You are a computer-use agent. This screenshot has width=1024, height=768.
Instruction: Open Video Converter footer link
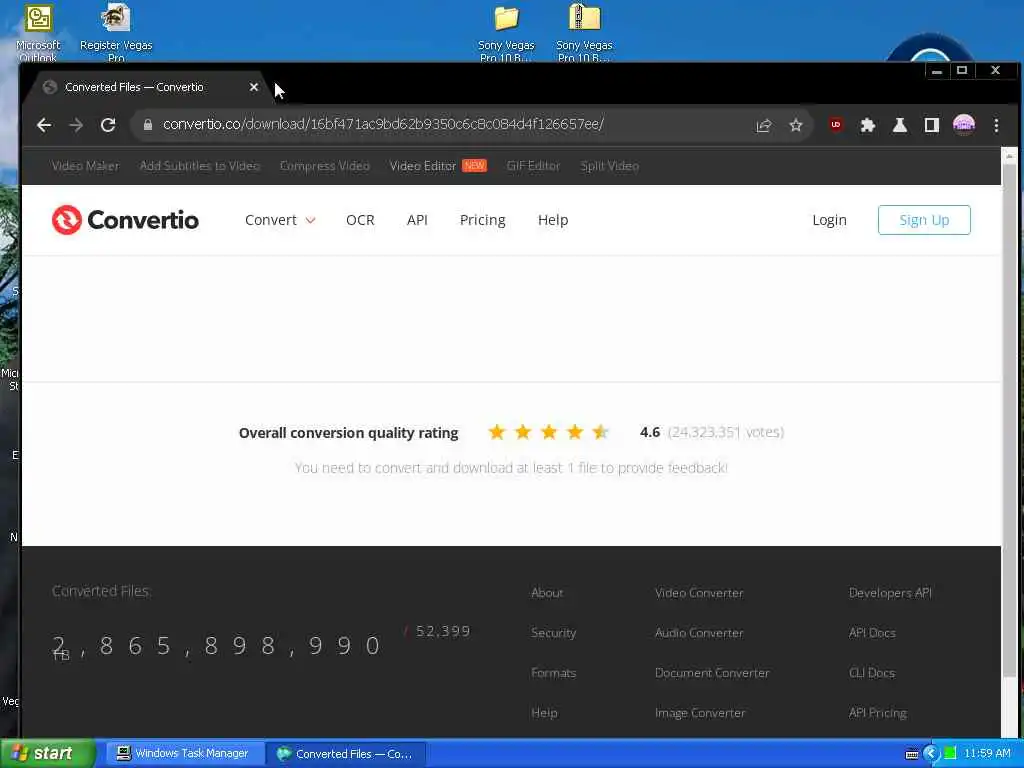699,593
